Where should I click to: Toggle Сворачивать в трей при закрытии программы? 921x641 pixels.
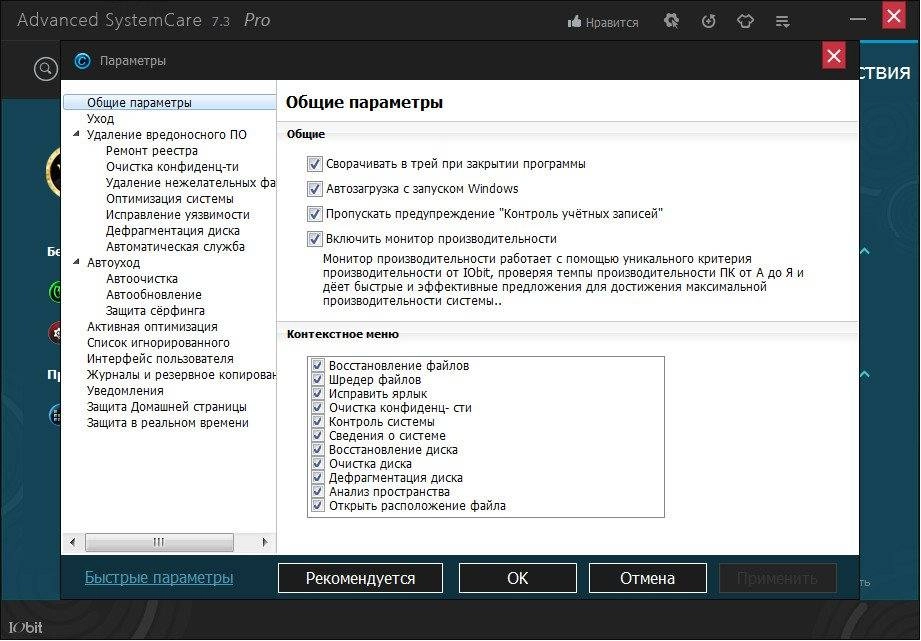(315, 164)
